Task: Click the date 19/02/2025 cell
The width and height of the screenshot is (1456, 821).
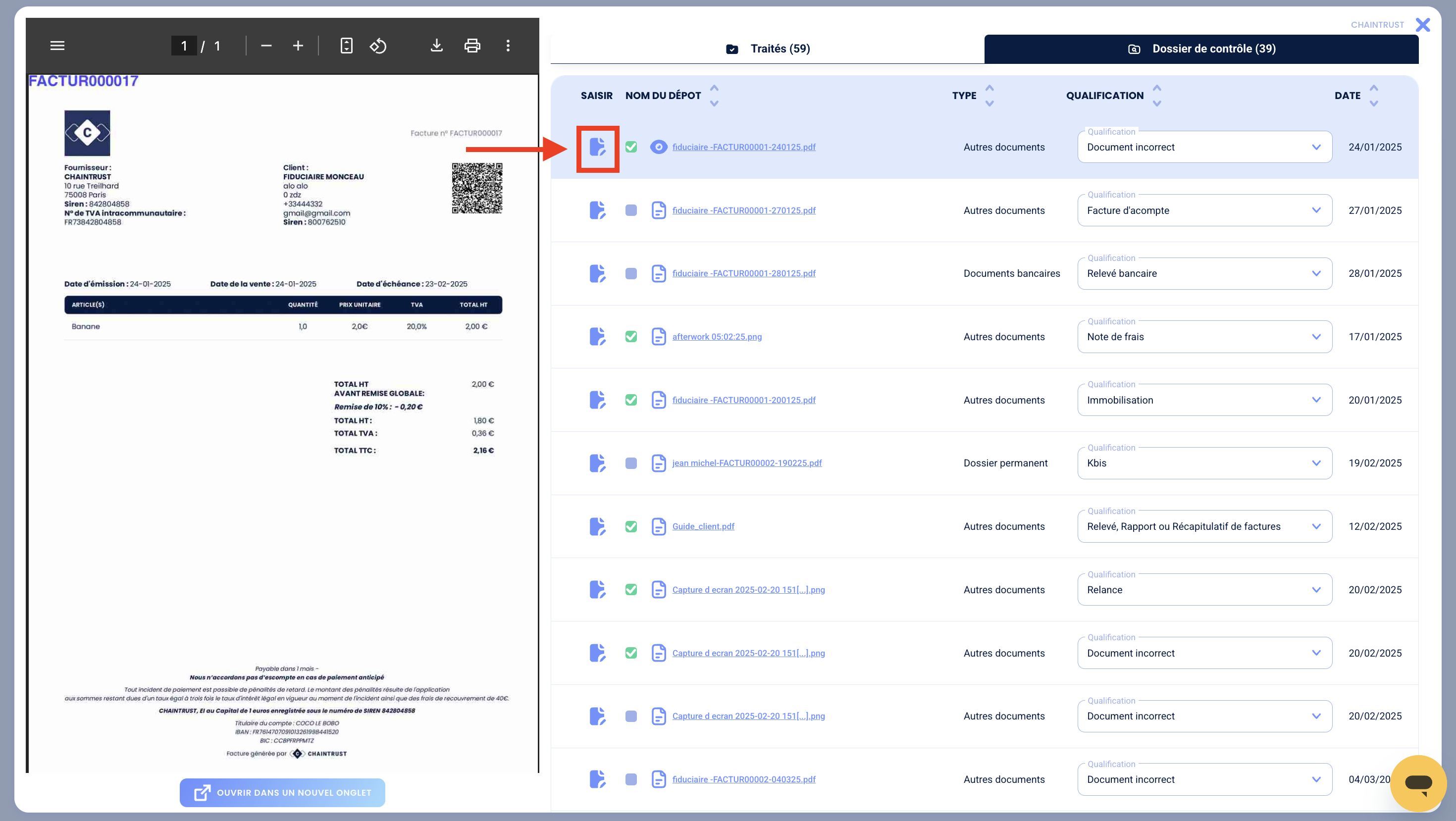Action: pos(1375,463)
